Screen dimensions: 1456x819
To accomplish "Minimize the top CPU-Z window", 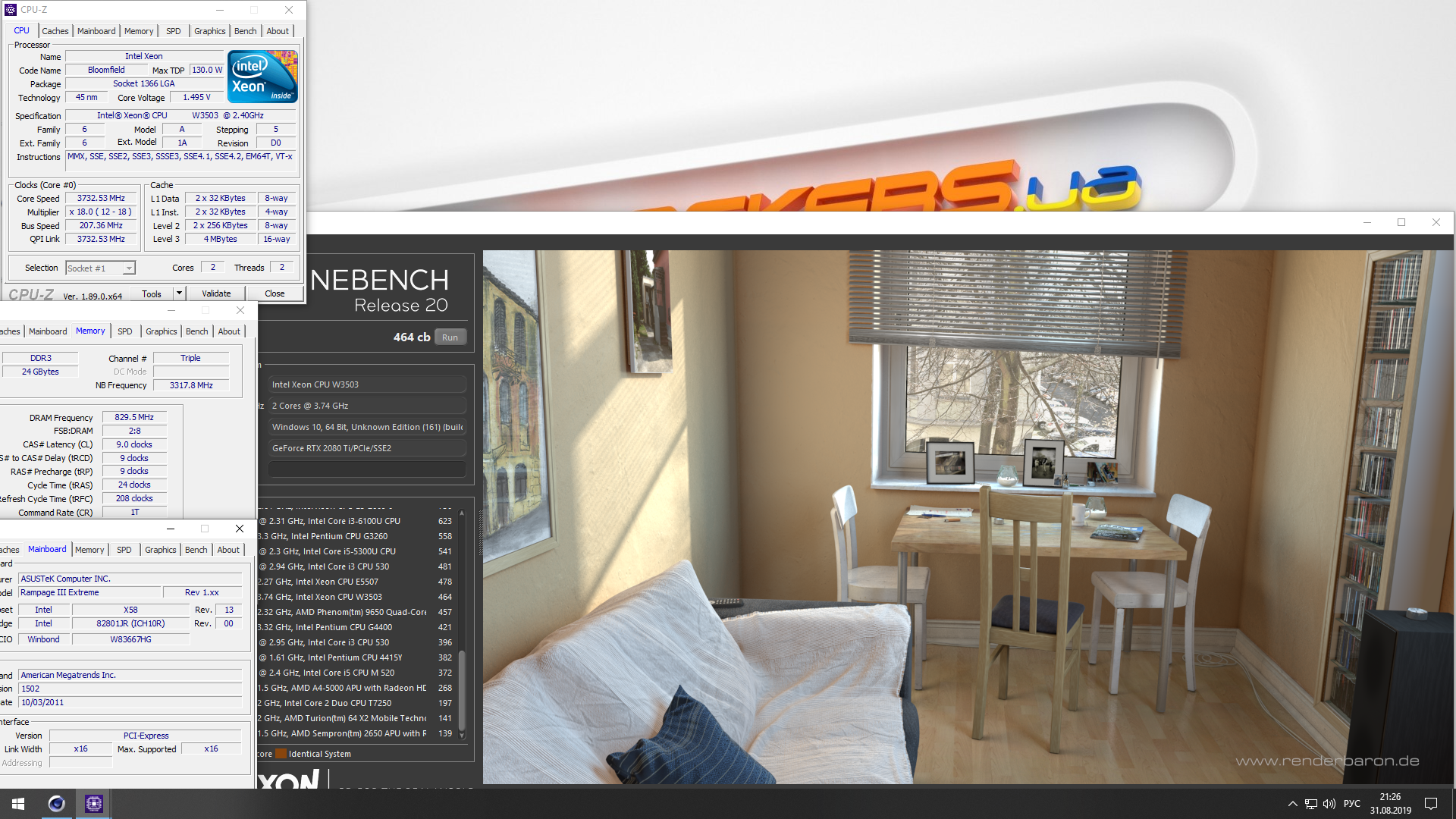I will (220, 10).
